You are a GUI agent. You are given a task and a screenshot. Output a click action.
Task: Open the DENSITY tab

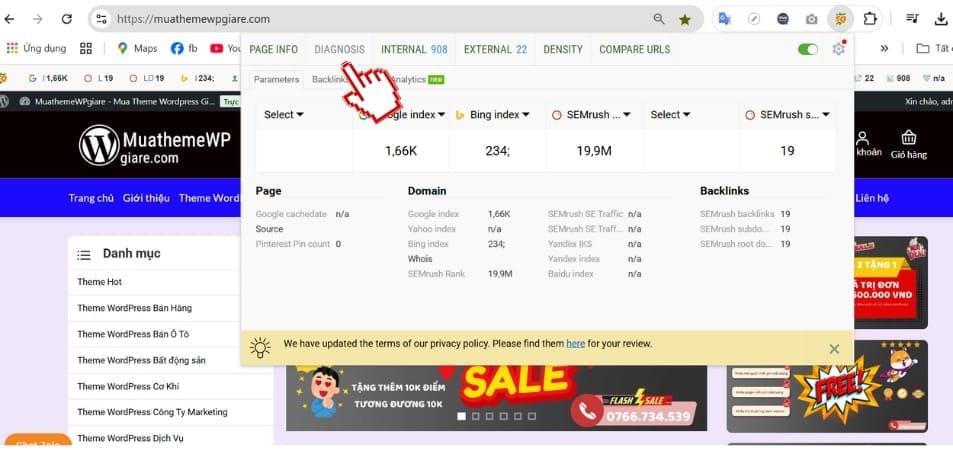pos(563,49)
